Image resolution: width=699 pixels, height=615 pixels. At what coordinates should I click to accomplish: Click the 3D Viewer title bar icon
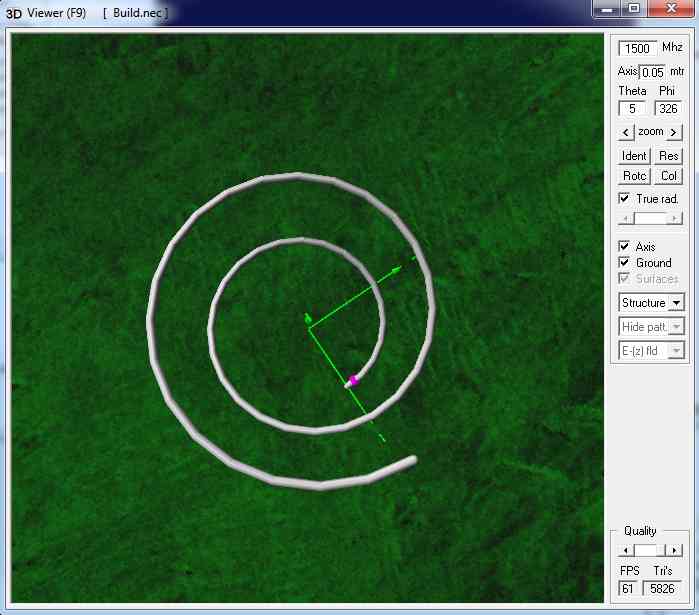click(x=14, y=13)
